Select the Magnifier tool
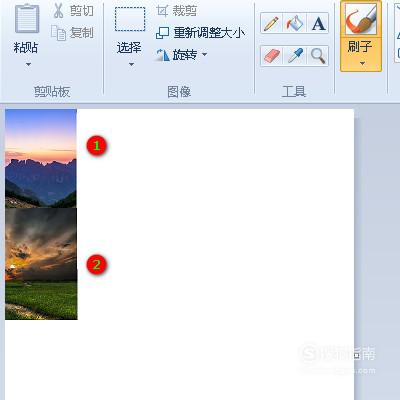The height and width of the screenshot is (400, 400). tap(318, 56)
